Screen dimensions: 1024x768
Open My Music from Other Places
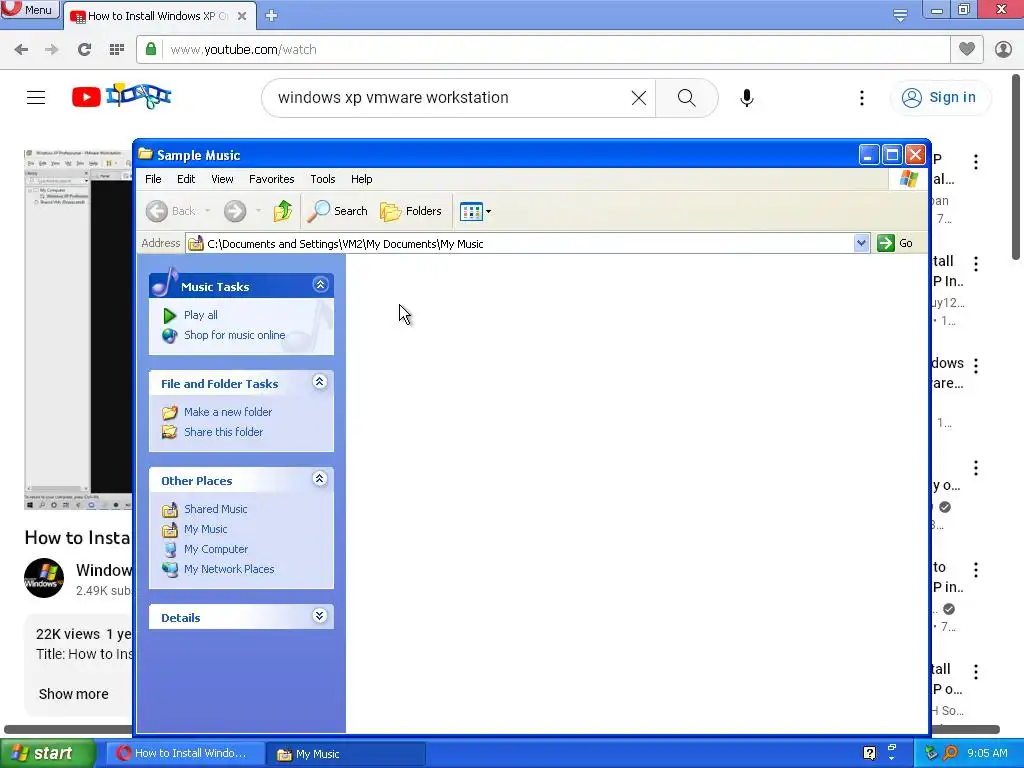pyautogui.click(x=206, y=529)
